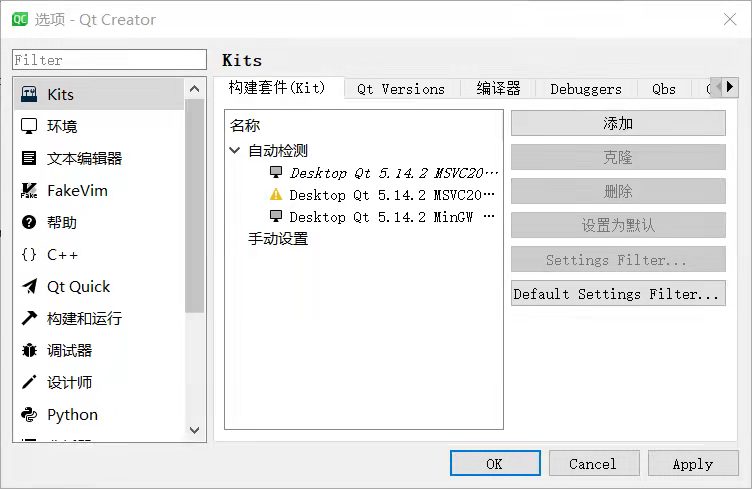
Task: Select the 手动设置 tree item
Action: [x=278, y=238]
